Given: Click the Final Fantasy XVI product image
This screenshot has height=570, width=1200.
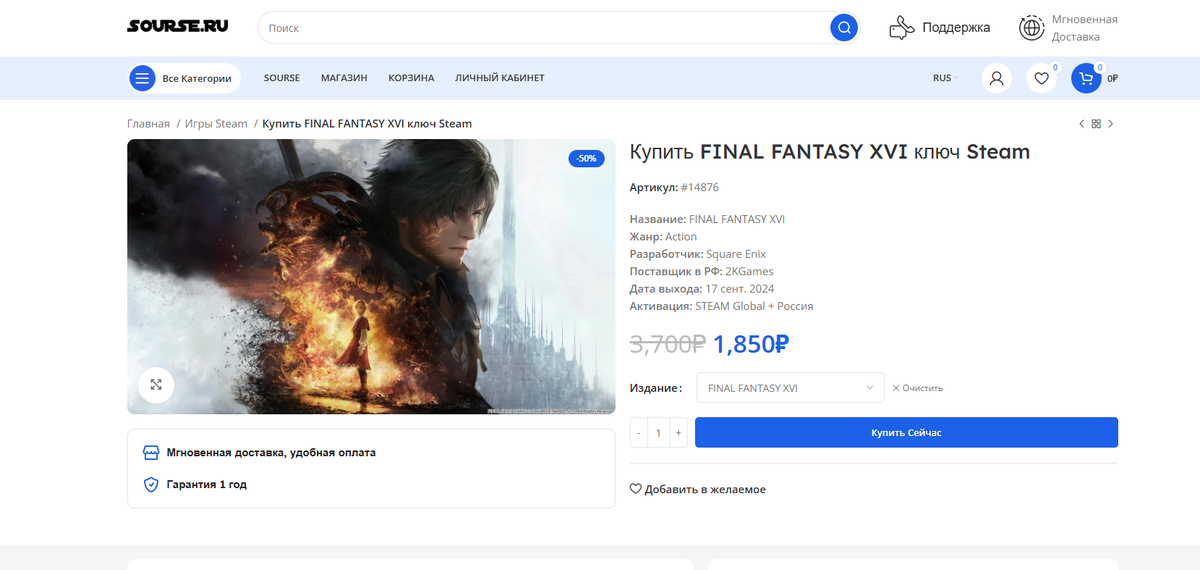Looking at the screenshot, I should [371, 277].
